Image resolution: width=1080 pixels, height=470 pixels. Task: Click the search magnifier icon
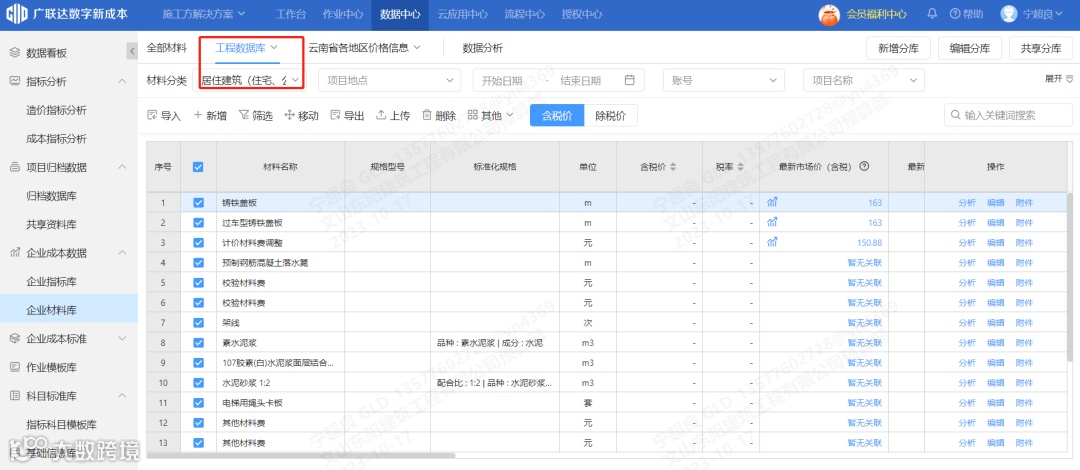pyautogui.click(x=956, y=116)
